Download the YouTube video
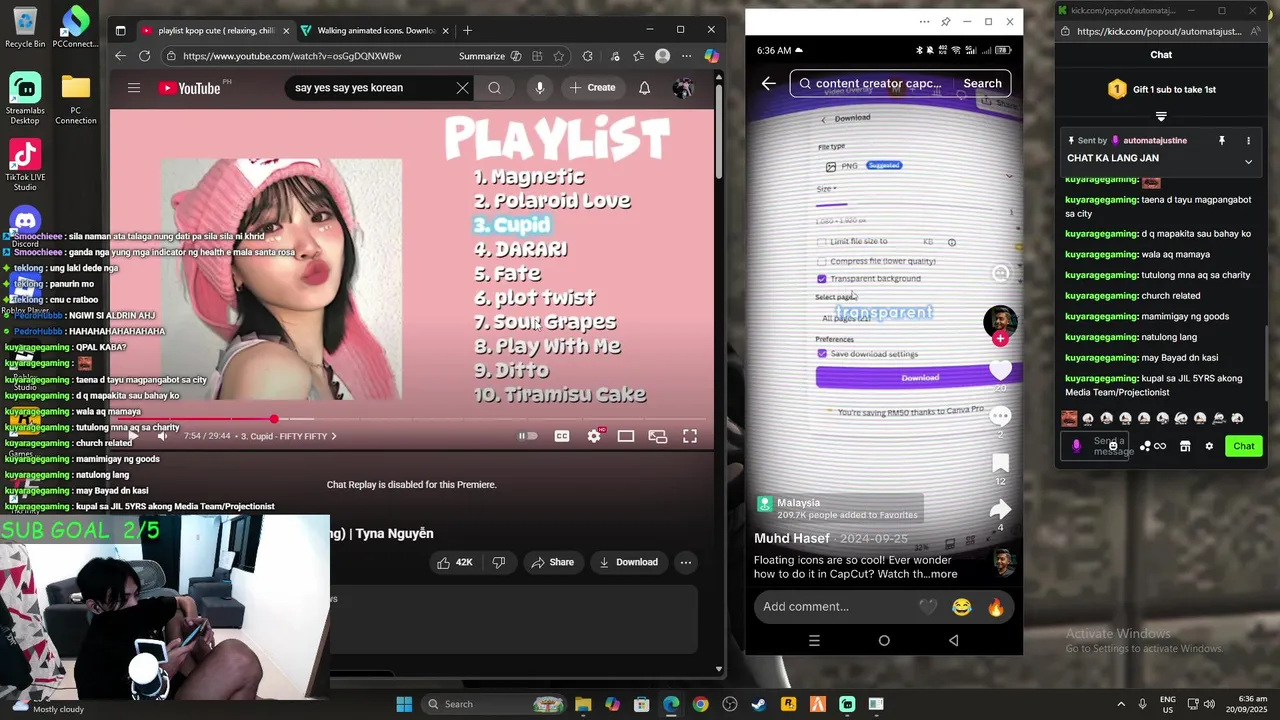1280x720 pixels. pyautogui.click(x=628, y=562)
